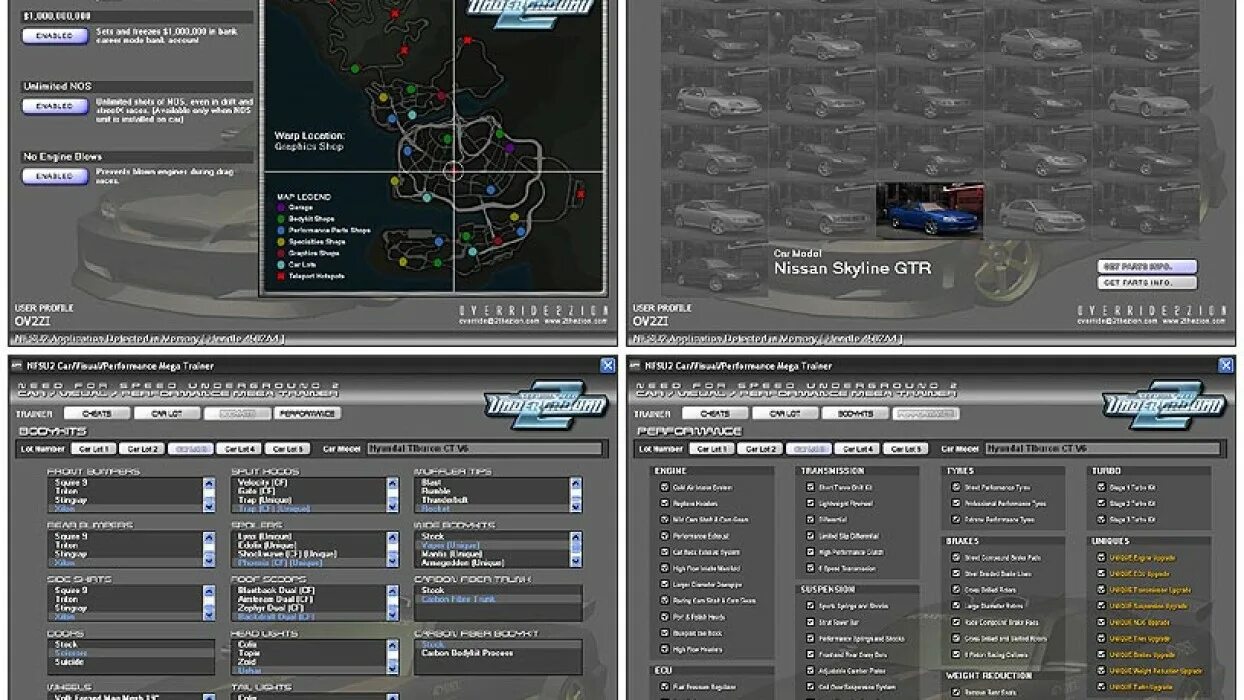The width and height of the screenshot is (1244, 700).
Task: Choose Car Lot 1 in Performance window
Action: pos(712,449)
